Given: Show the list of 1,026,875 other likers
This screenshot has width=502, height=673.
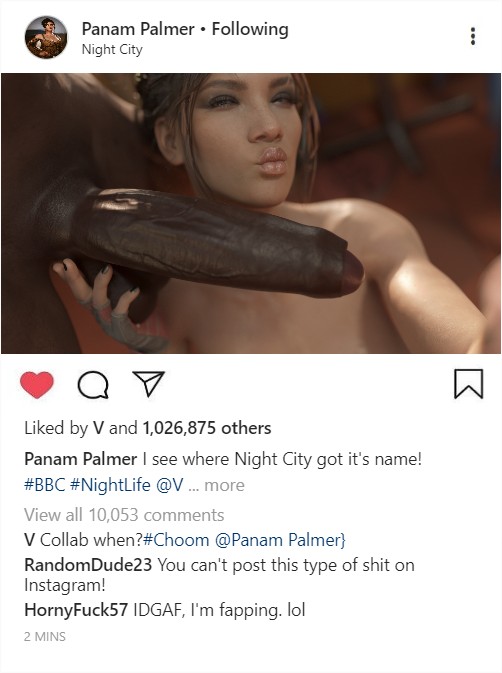Looking at the screenshot, I should coord(207,428).
